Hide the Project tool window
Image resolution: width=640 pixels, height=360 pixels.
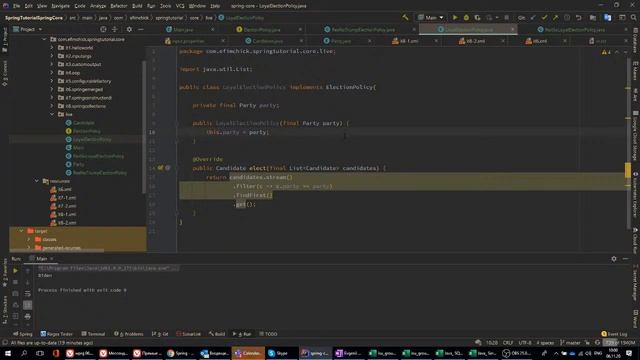[x=141, y=29]
